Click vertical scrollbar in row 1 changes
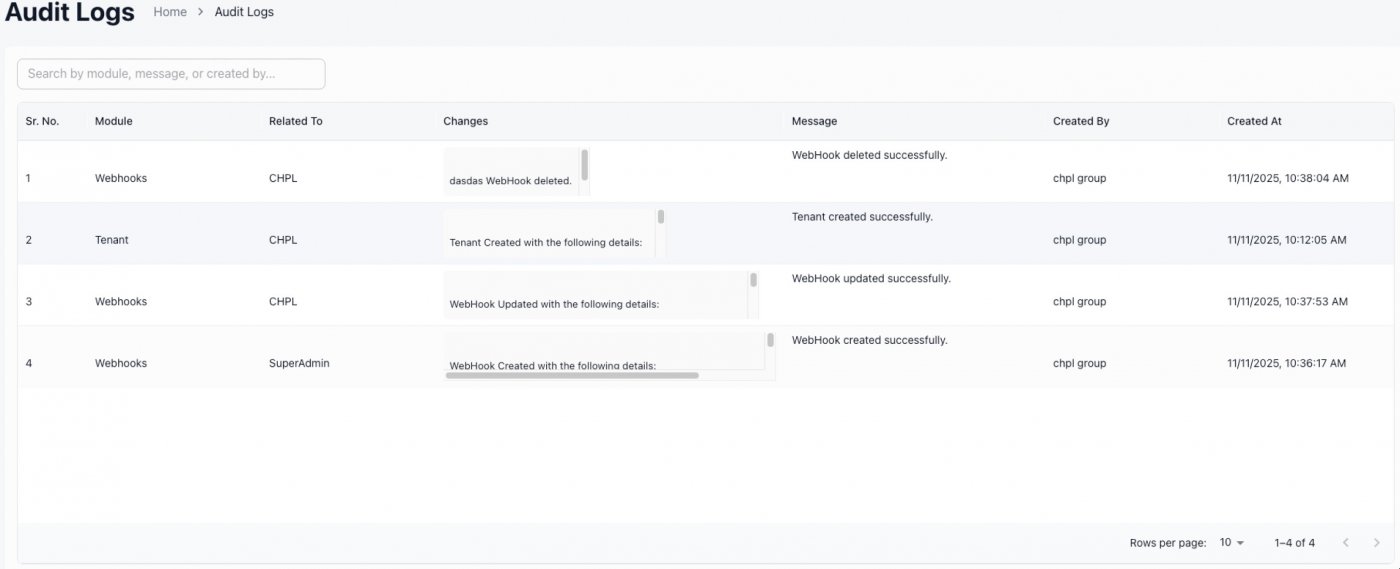Viewport: 1400px width, 569px height. (x=585, y=164)
